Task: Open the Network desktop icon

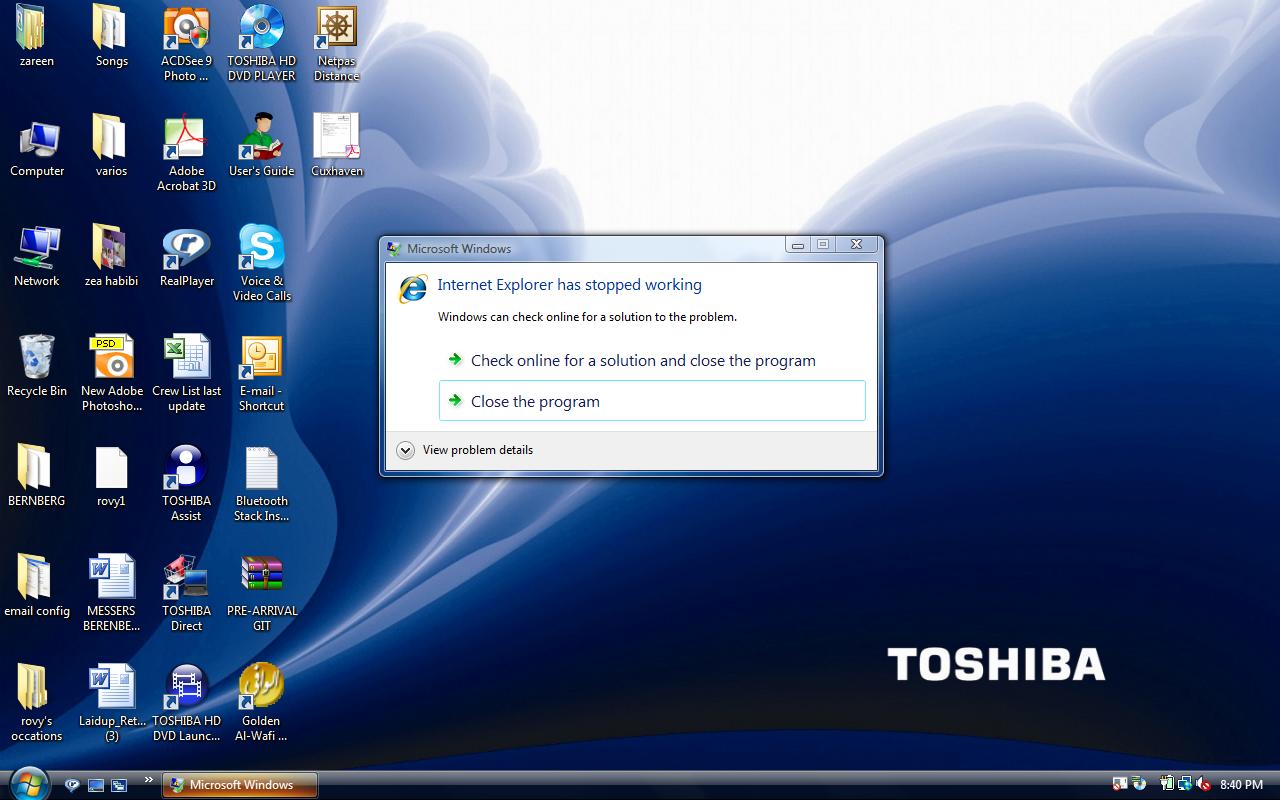Action: point(37,256)
